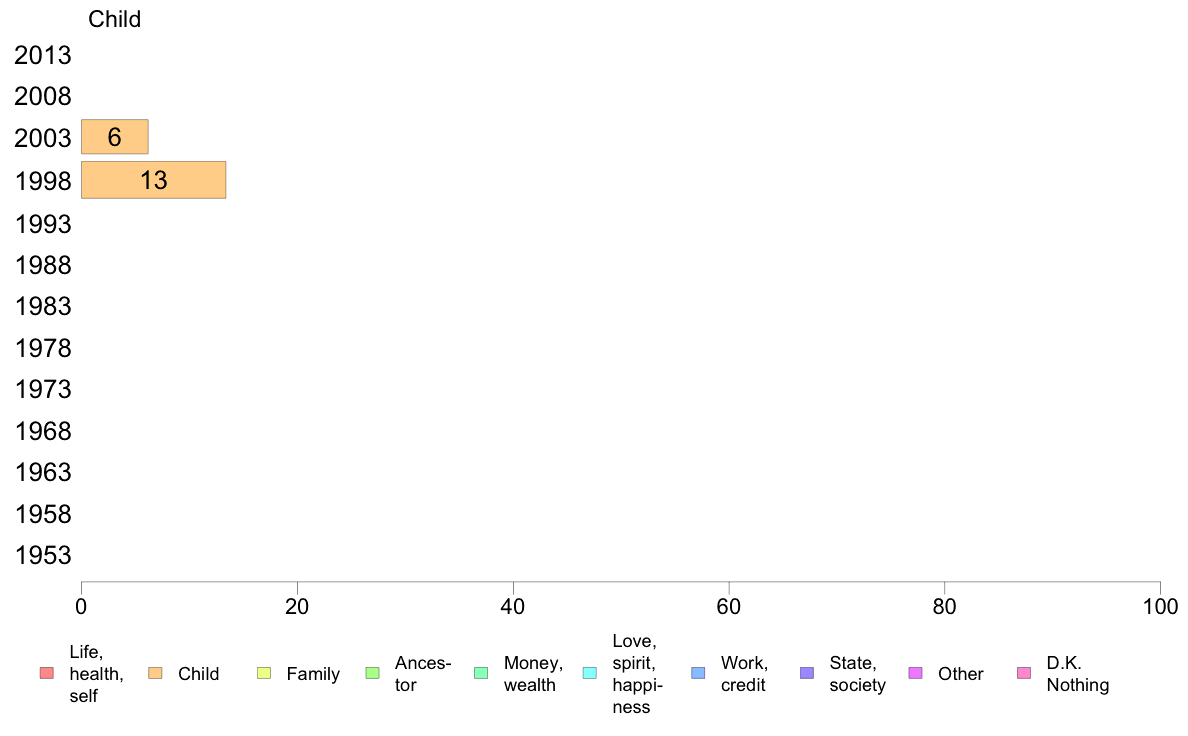This screenshot has height=736, width=1188.
Task: Select the Ancestor legend swatch
Action: (x=372, y=673)
